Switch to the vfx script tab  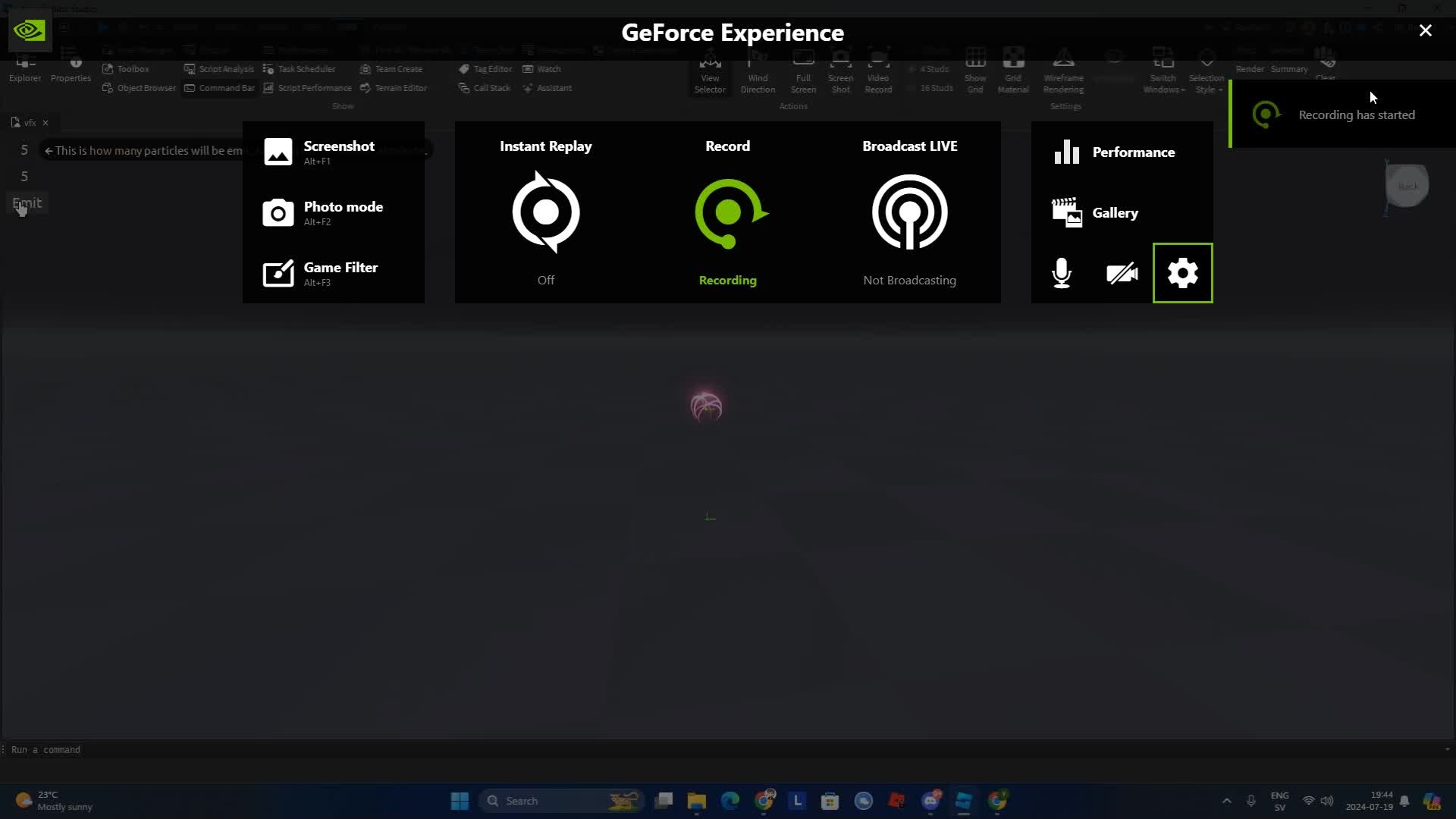click(29, 122)
